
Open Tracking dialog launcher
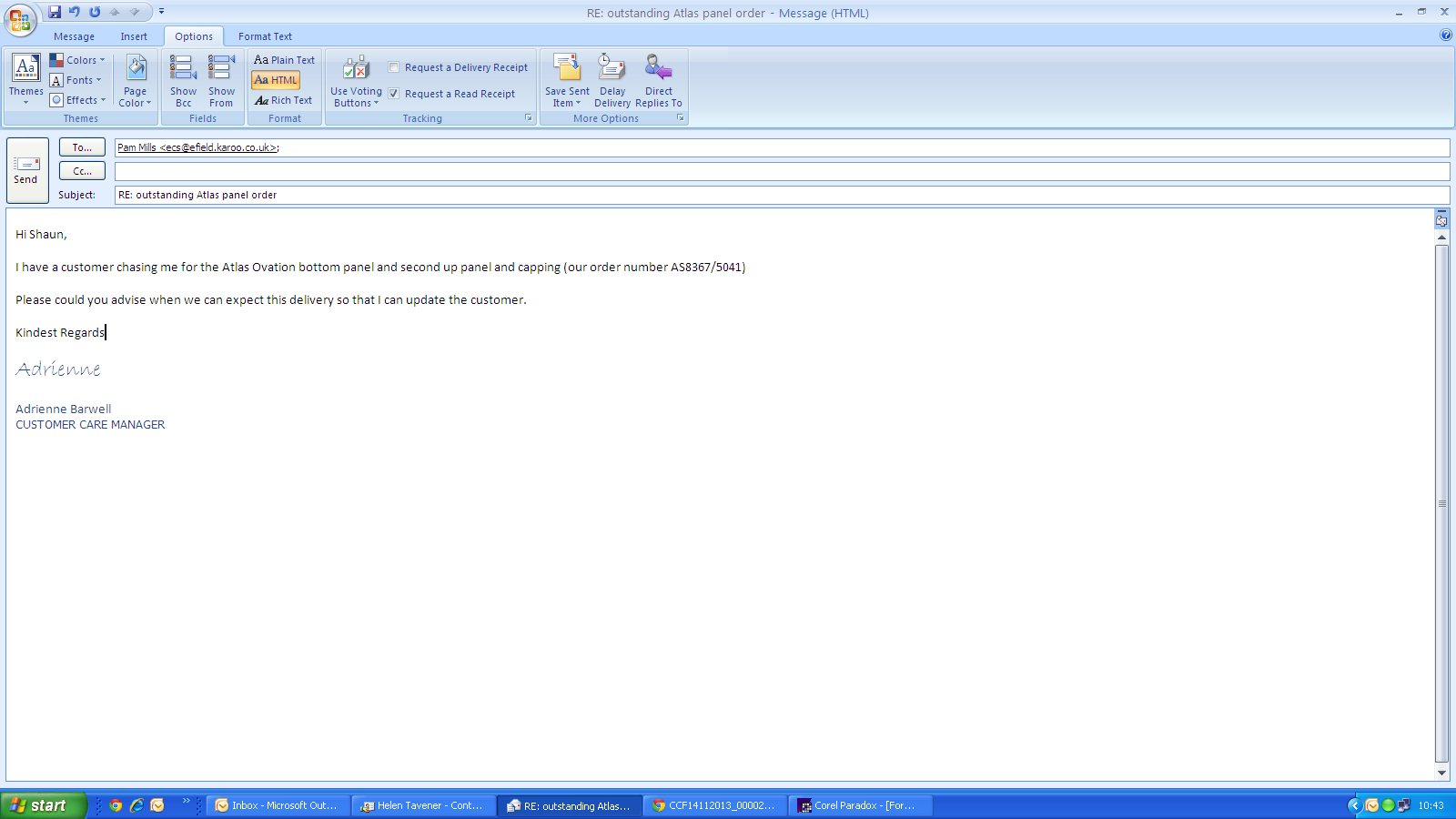point(529,118)
